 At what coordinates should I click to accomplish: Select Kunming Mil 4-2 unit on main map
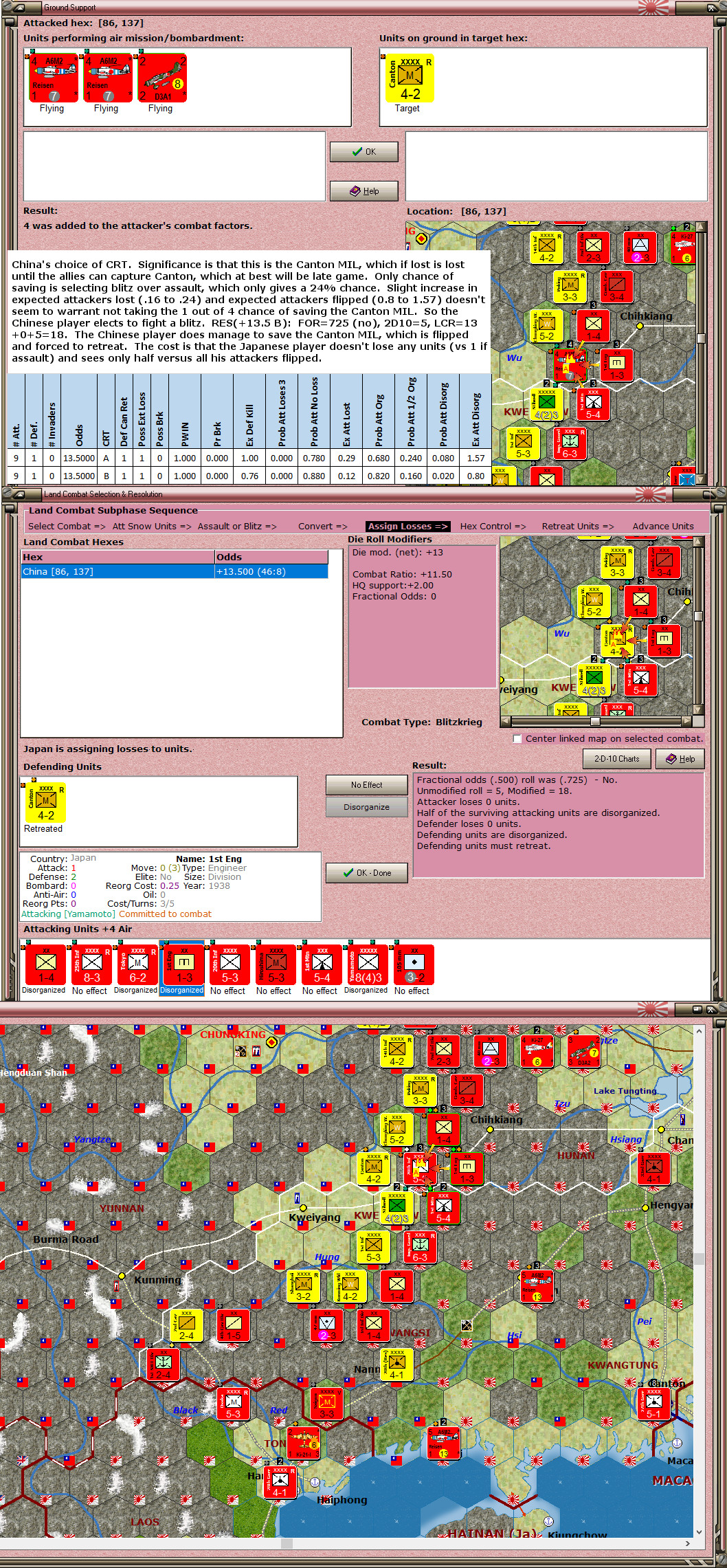click(350, 1287)
